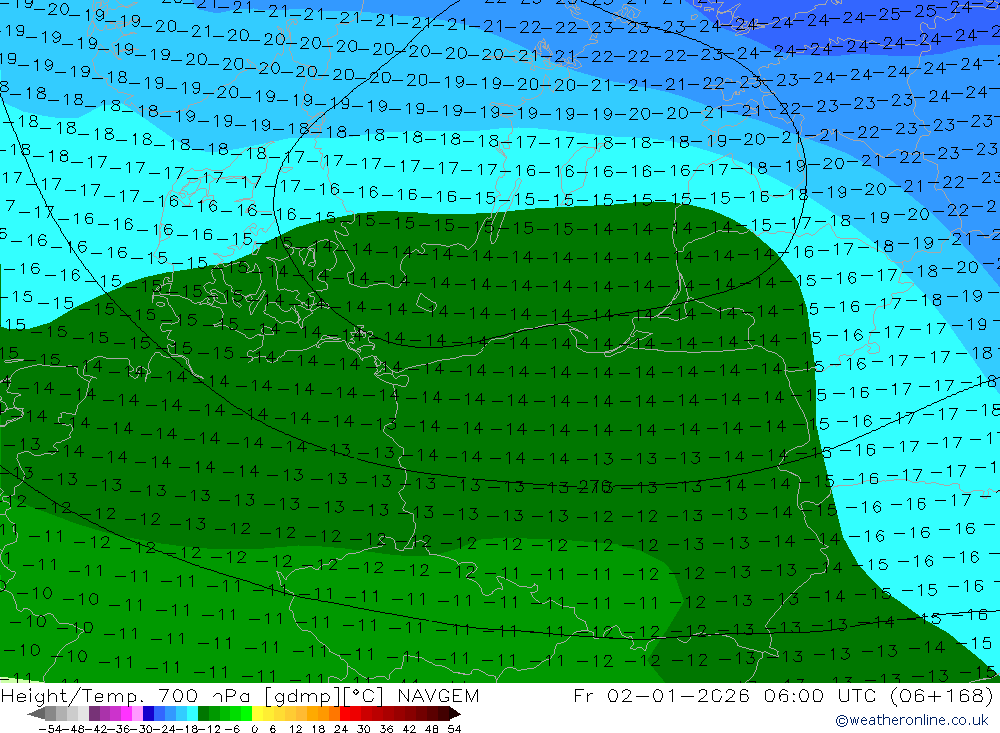Screen dimensions: 1000x733
Task: Pick the dark purple swatch above legend value -42
Action: (x=94, y=714)
